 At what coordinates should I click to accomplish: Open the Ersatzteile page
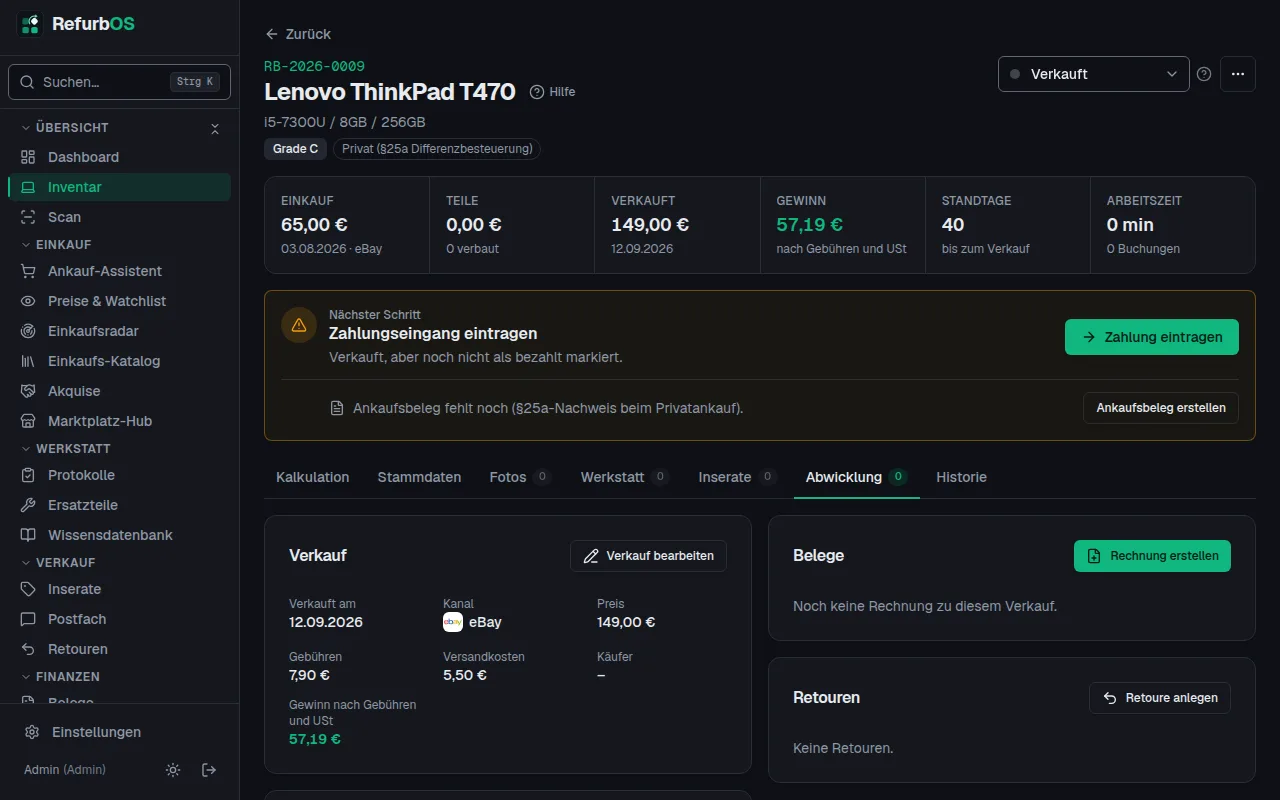pyautogui.click(x=119, y=505)
